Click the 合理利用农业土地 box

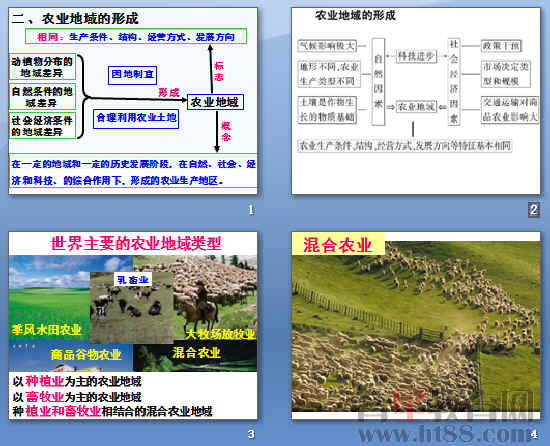[136, 119]
